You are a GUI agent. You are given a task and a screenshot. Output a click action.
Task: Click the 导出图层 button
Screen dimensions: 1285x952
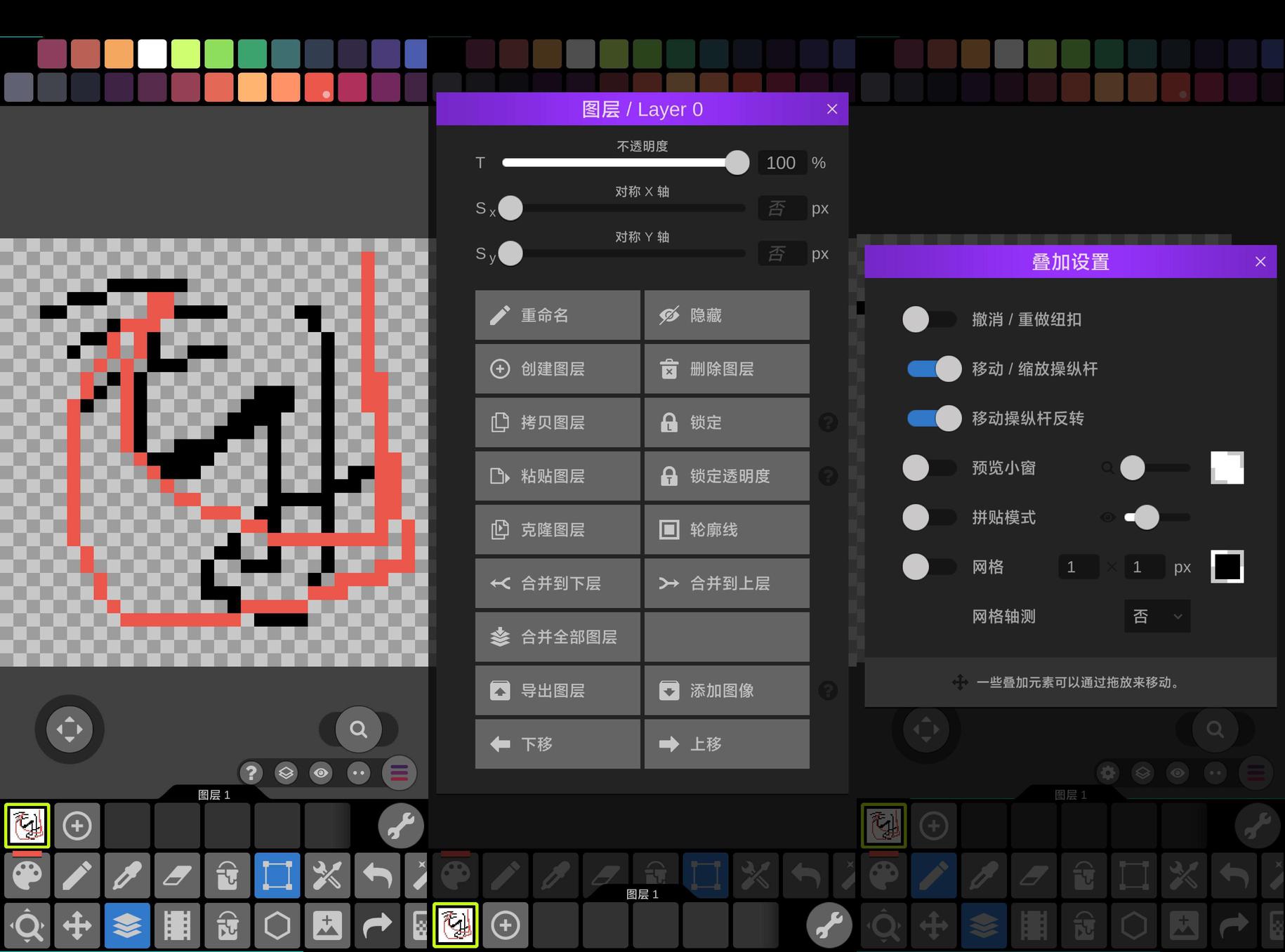(x=558, y=691)
